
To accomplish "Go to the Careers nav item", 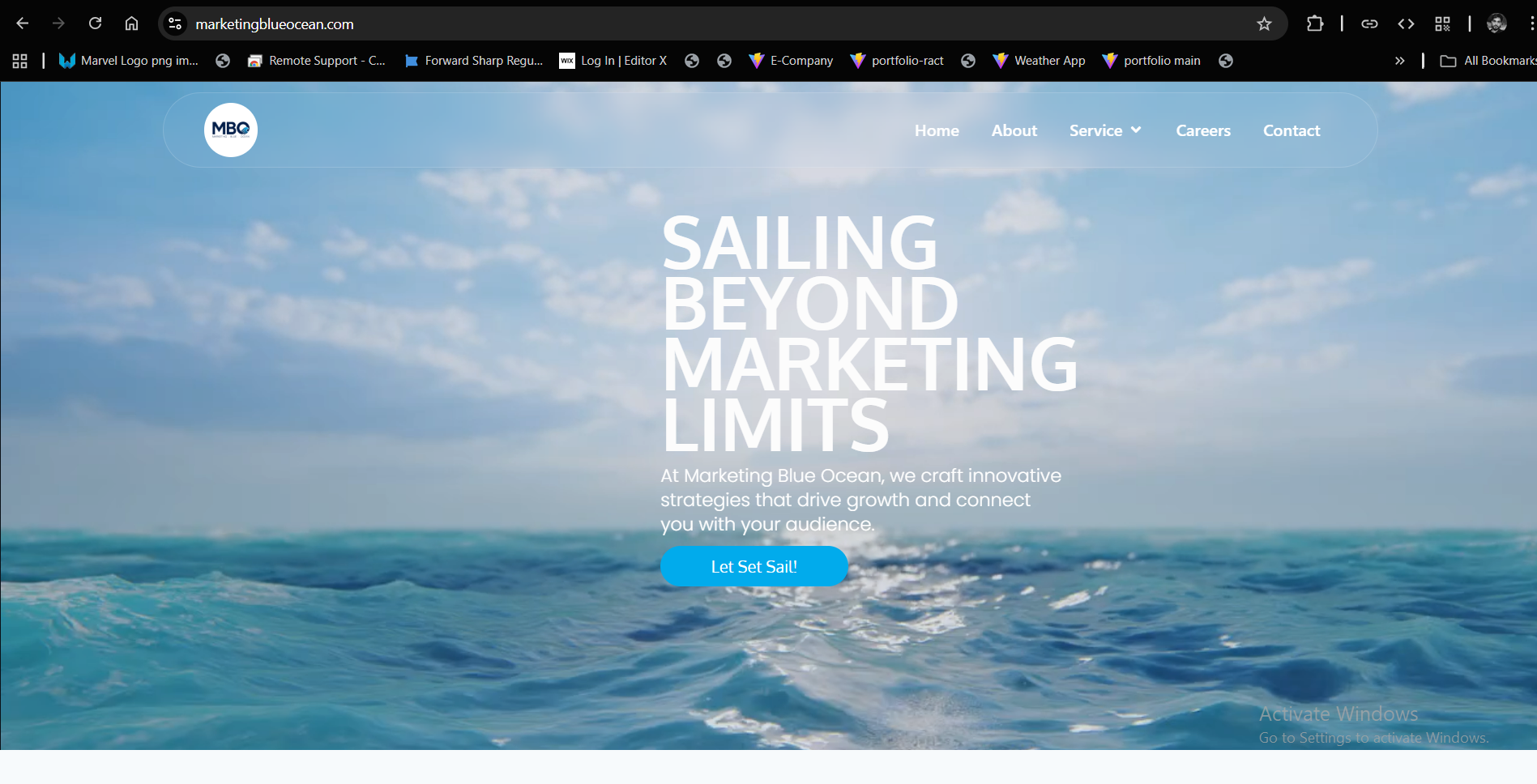I will [1203, 130].
